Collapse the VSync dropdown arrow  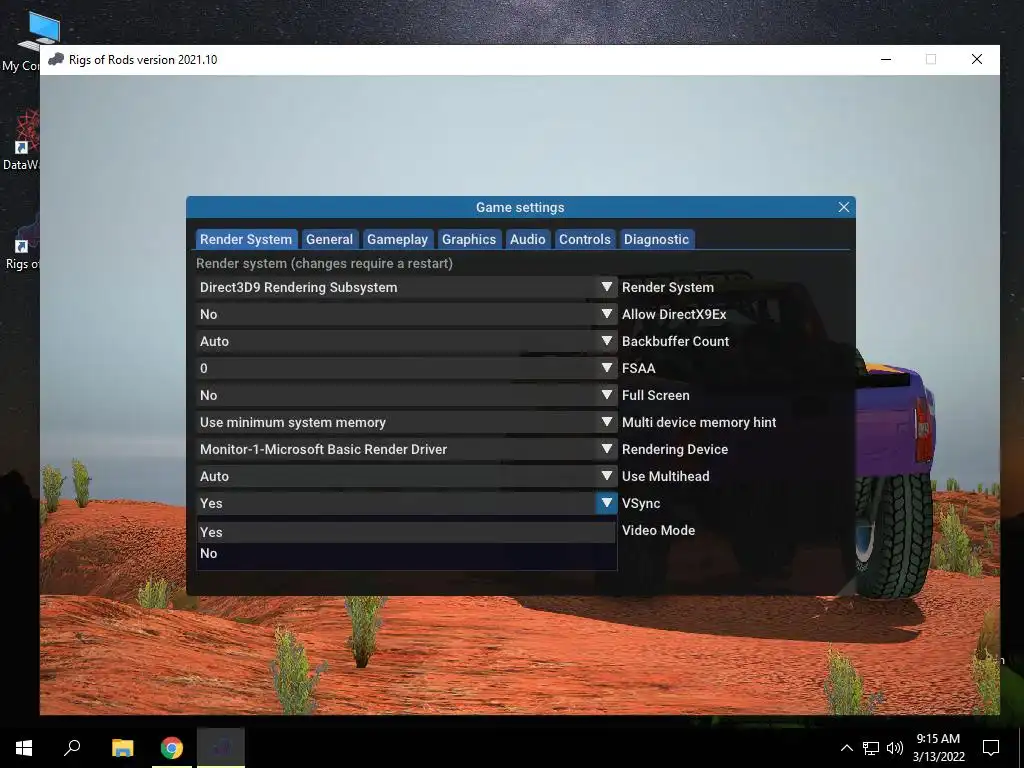point(606,503)
